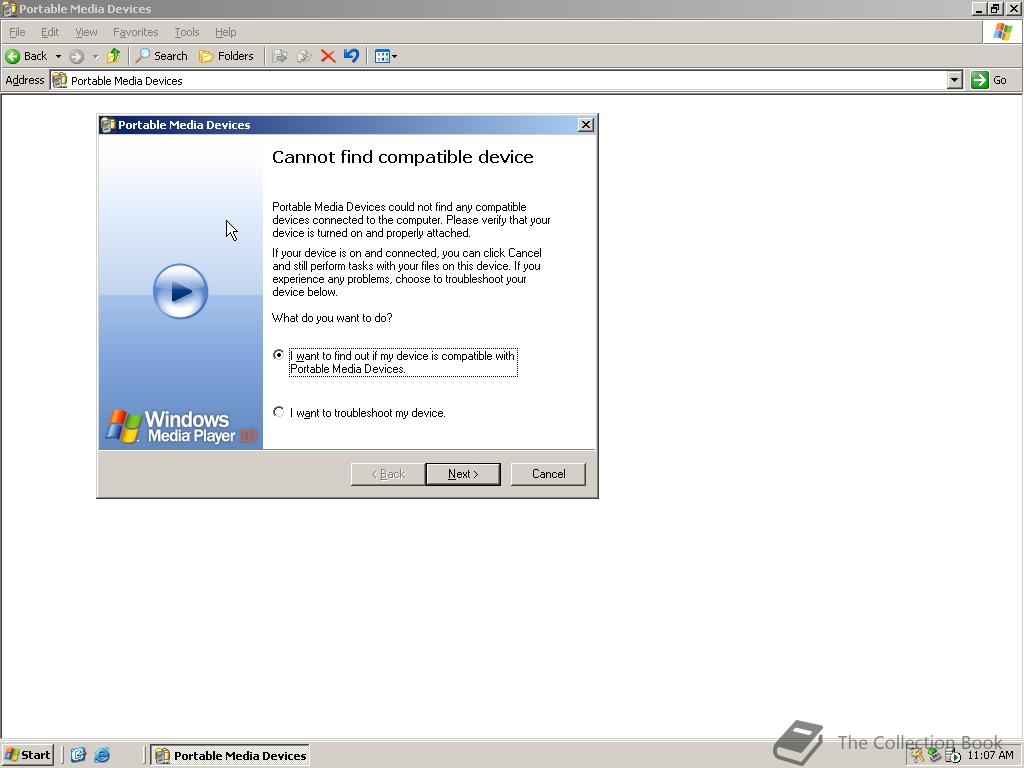Viewport: 1024px width, 768px height.
Task: Launch Internet Explorer from quick launch
Action: (x=102, y=755)
